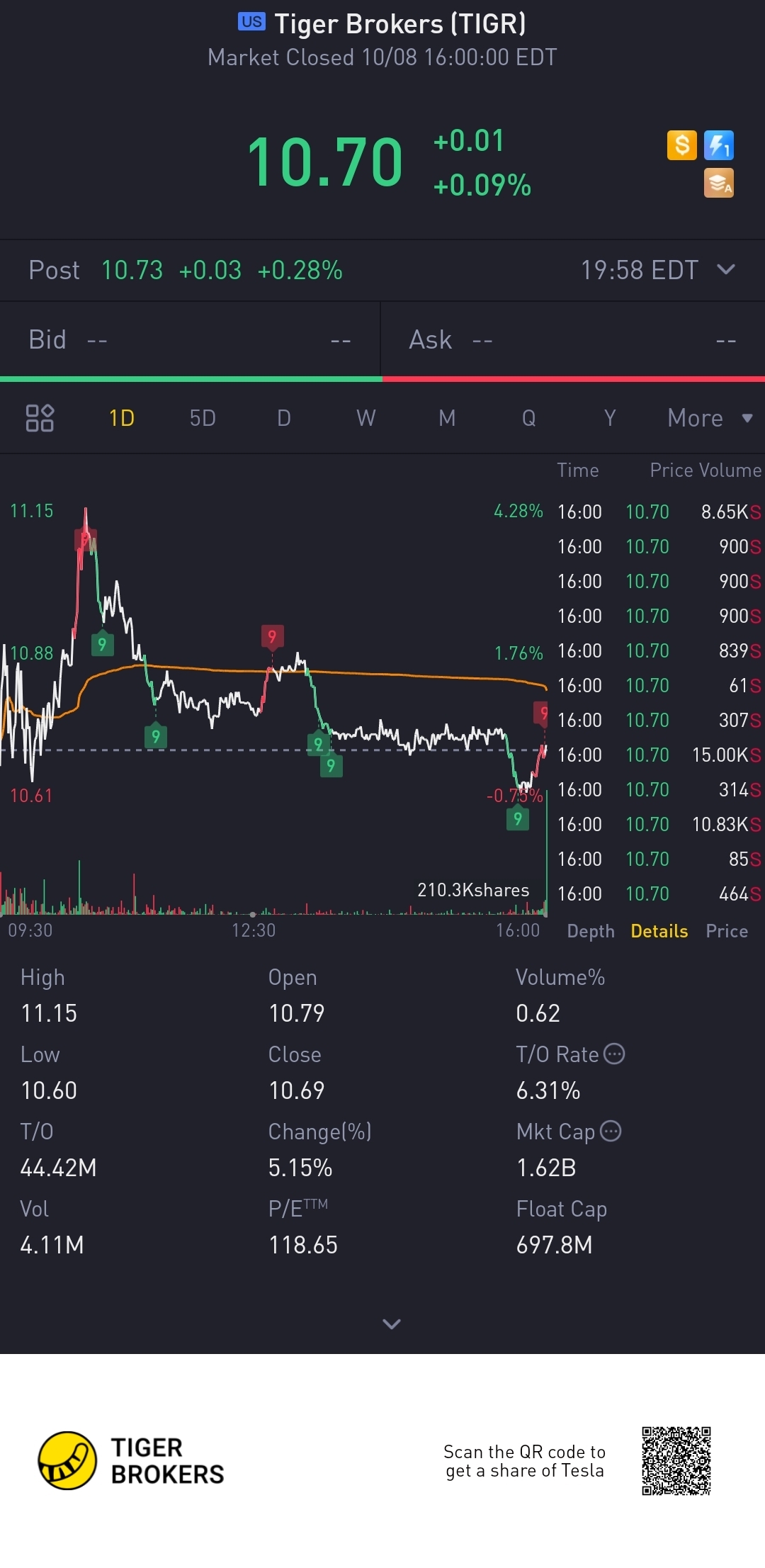Select the 5D chart tab

(203, 418)
